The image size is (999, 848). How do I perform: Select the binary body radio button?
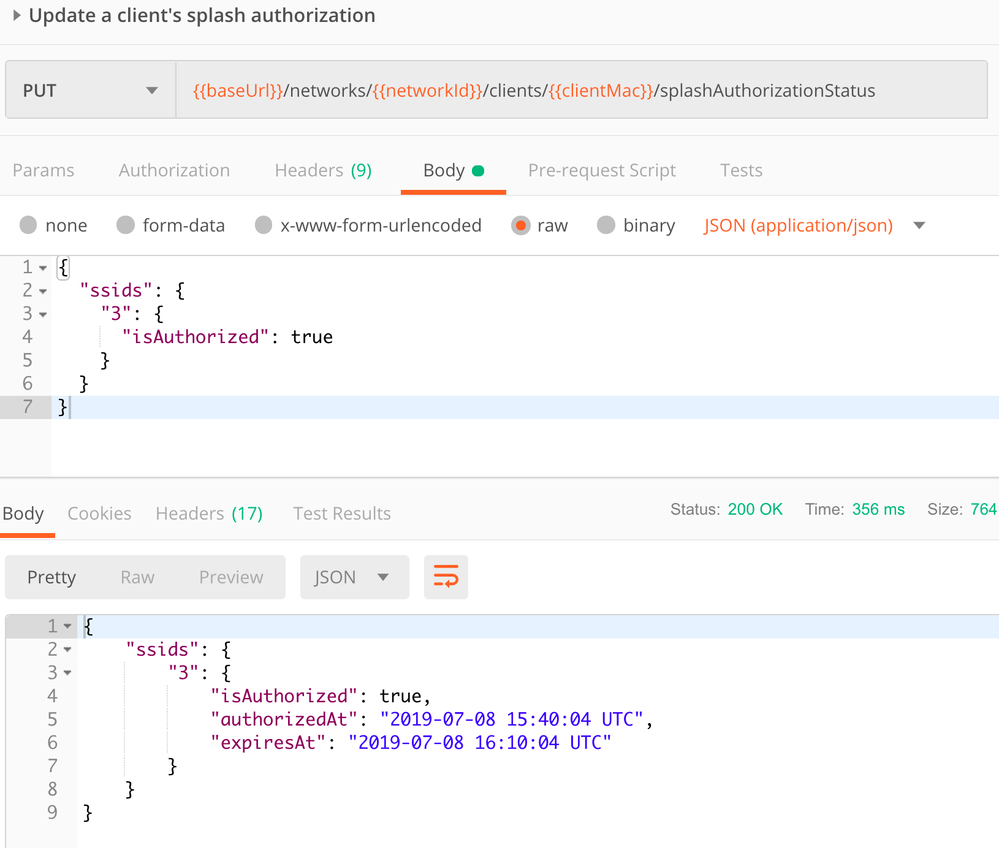(x=606, y=225)
